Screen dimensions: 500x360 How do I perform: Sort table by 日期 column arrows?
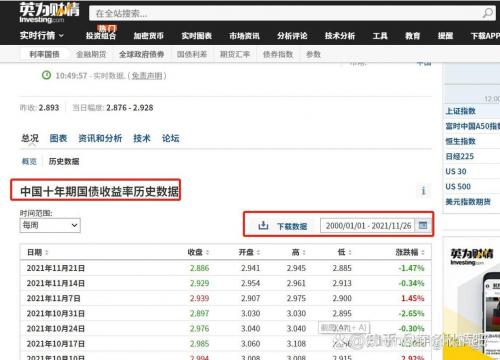pyautogui.click(x=47, y=253)
